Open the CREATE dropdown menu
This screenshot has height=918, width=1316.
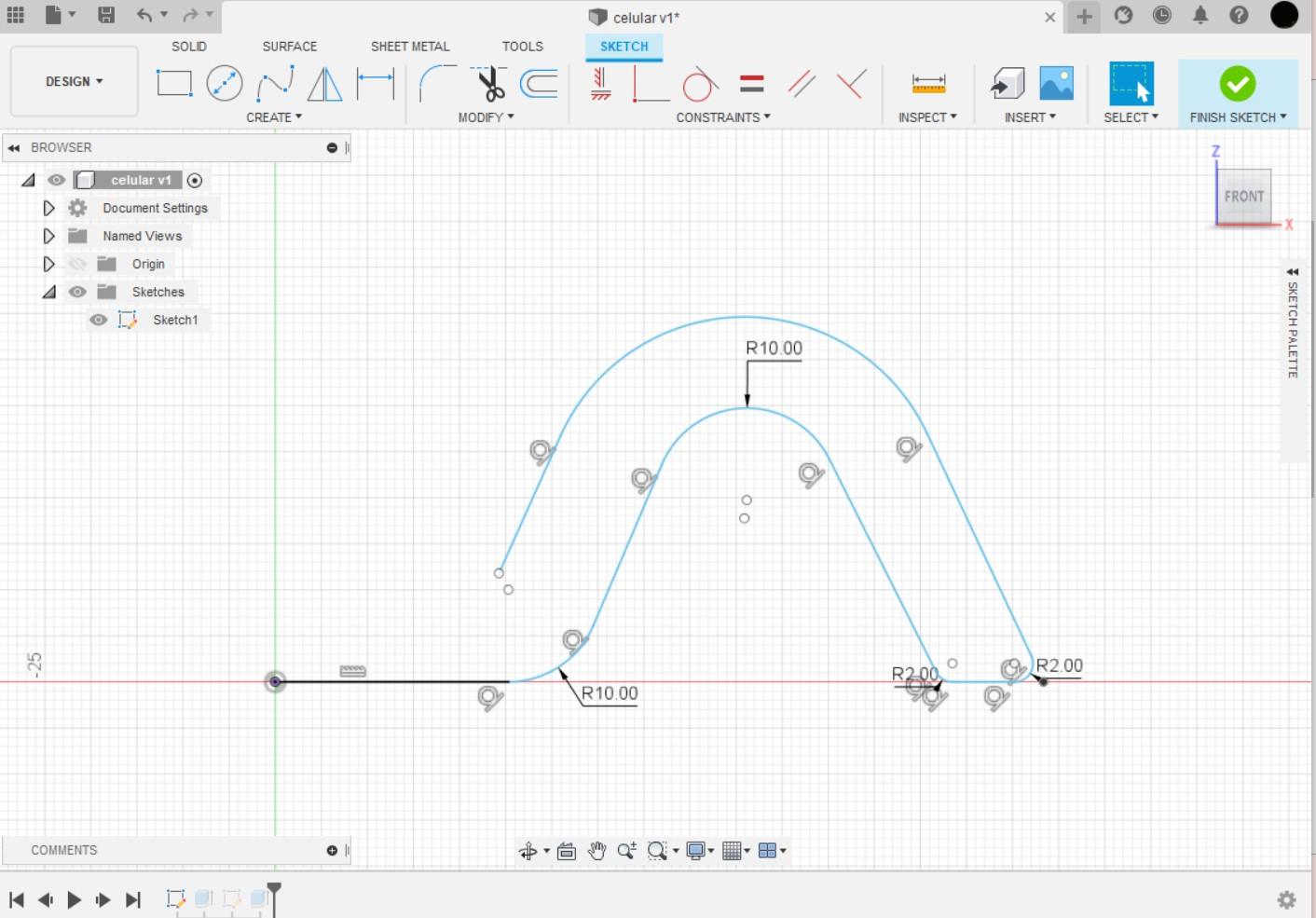(x=274, y=117)
